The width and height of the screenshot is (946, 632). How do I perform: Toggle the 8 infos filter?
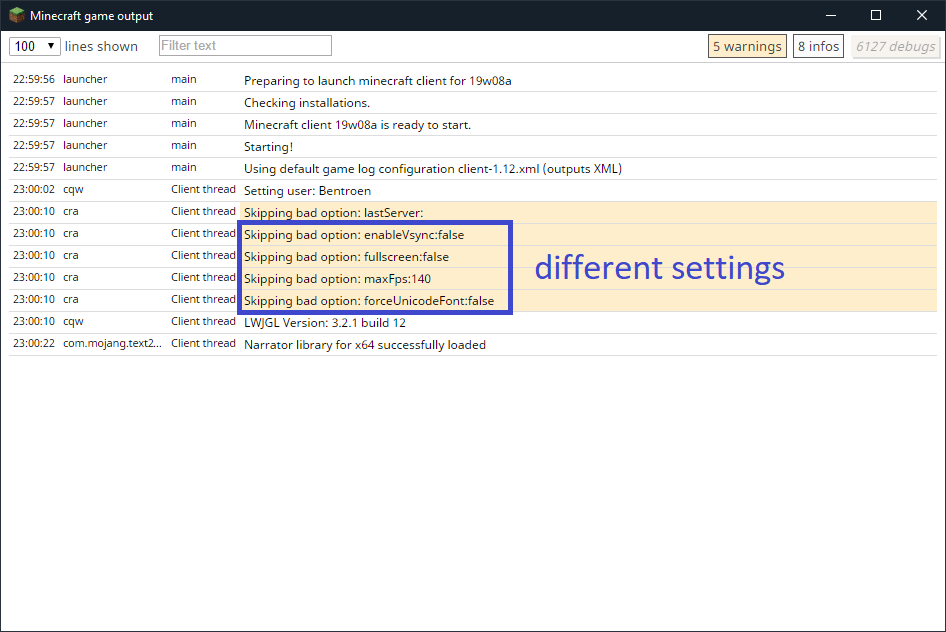pyautogui.click(x=818, y=46)
